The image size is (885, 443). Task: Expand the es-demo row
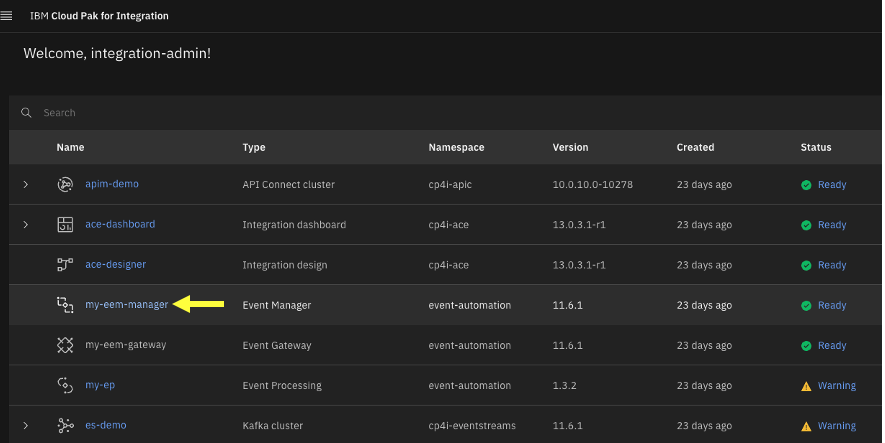(x=26, y=425)
